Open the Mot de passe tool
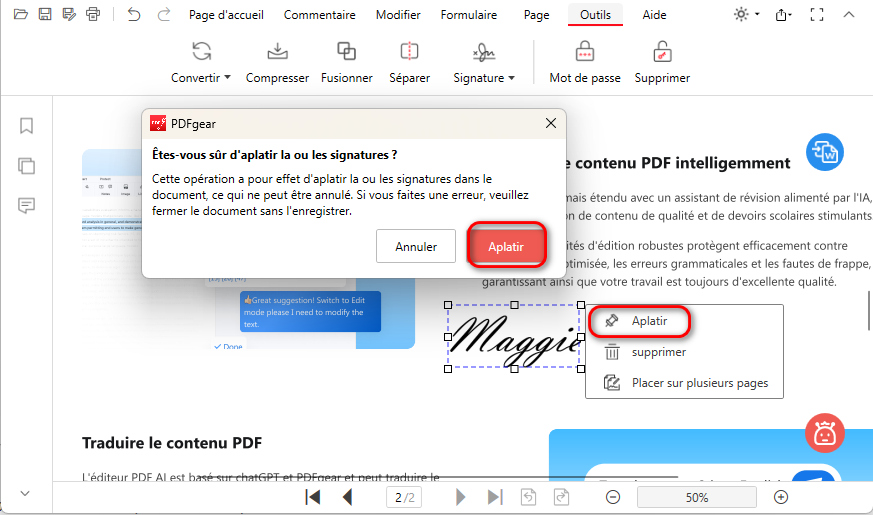 click(585, 62)
